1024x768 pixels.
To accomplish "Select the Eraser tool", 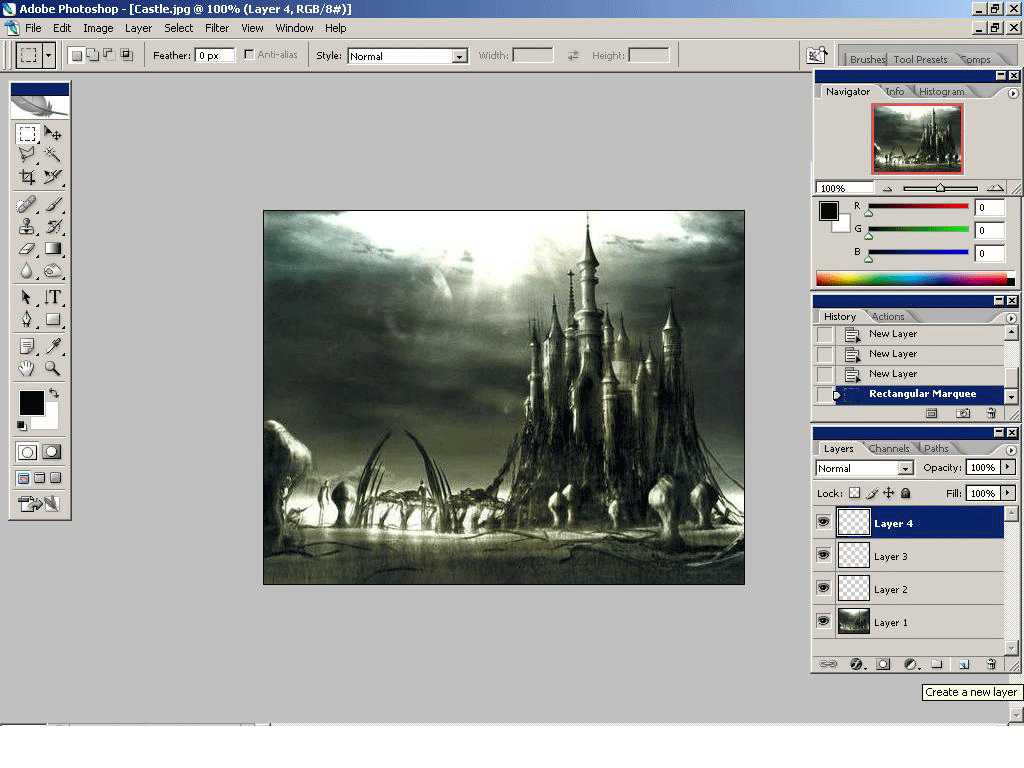I will [x=27, y=248].
